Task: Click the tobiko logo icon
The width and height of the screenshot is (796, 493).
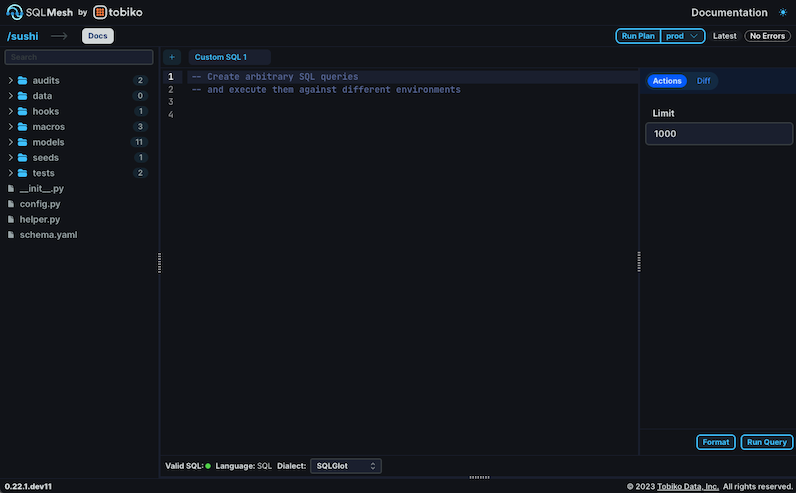Action: click(x=100, y=12)
